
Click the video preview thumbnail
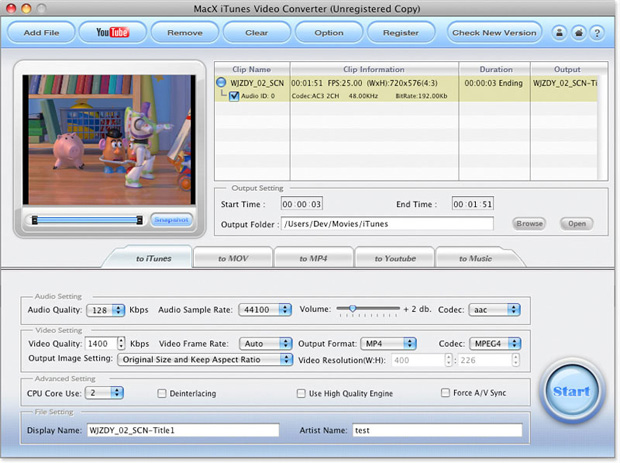(x=109, y=140)
